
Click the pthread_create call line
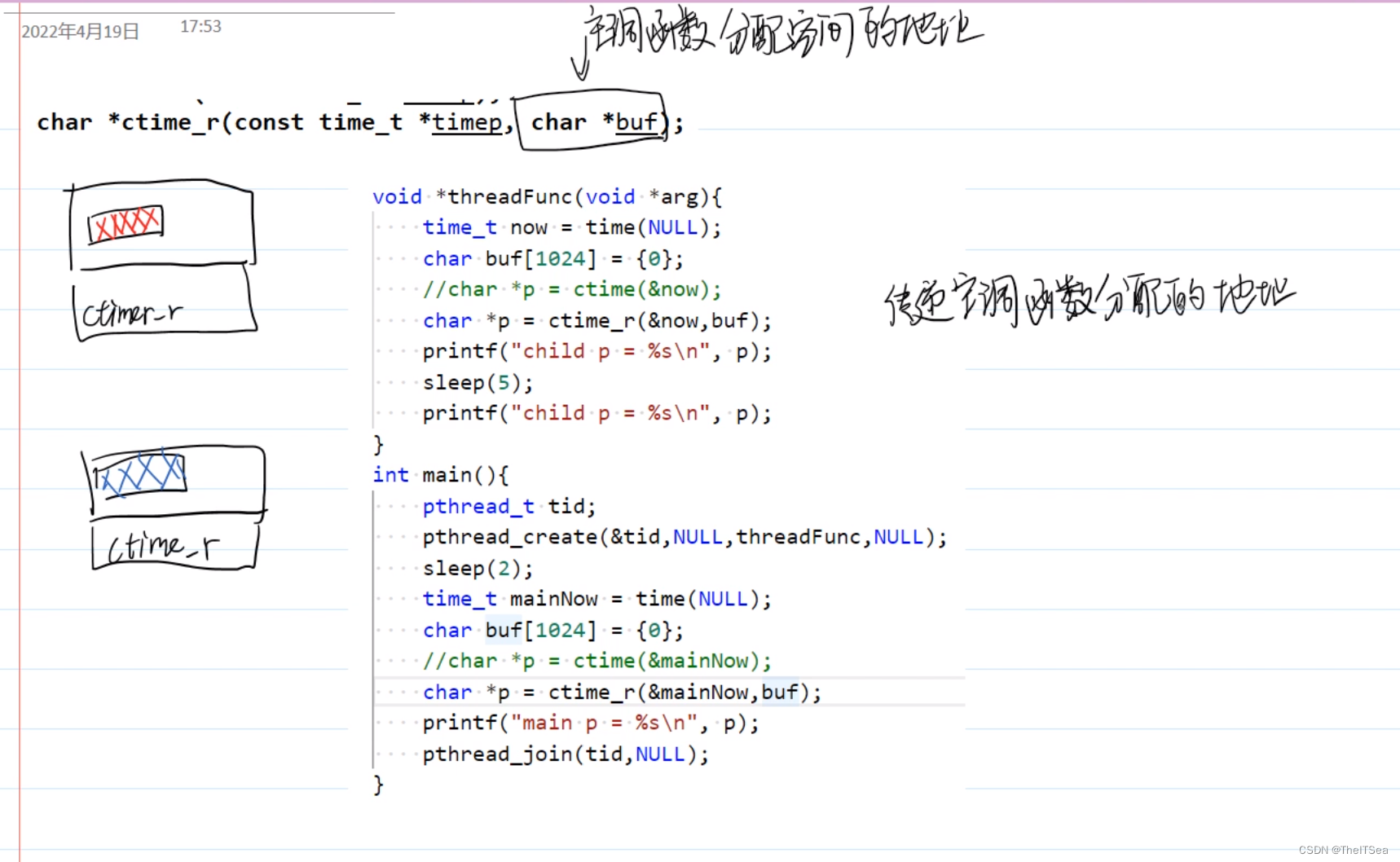pos(685,537)
